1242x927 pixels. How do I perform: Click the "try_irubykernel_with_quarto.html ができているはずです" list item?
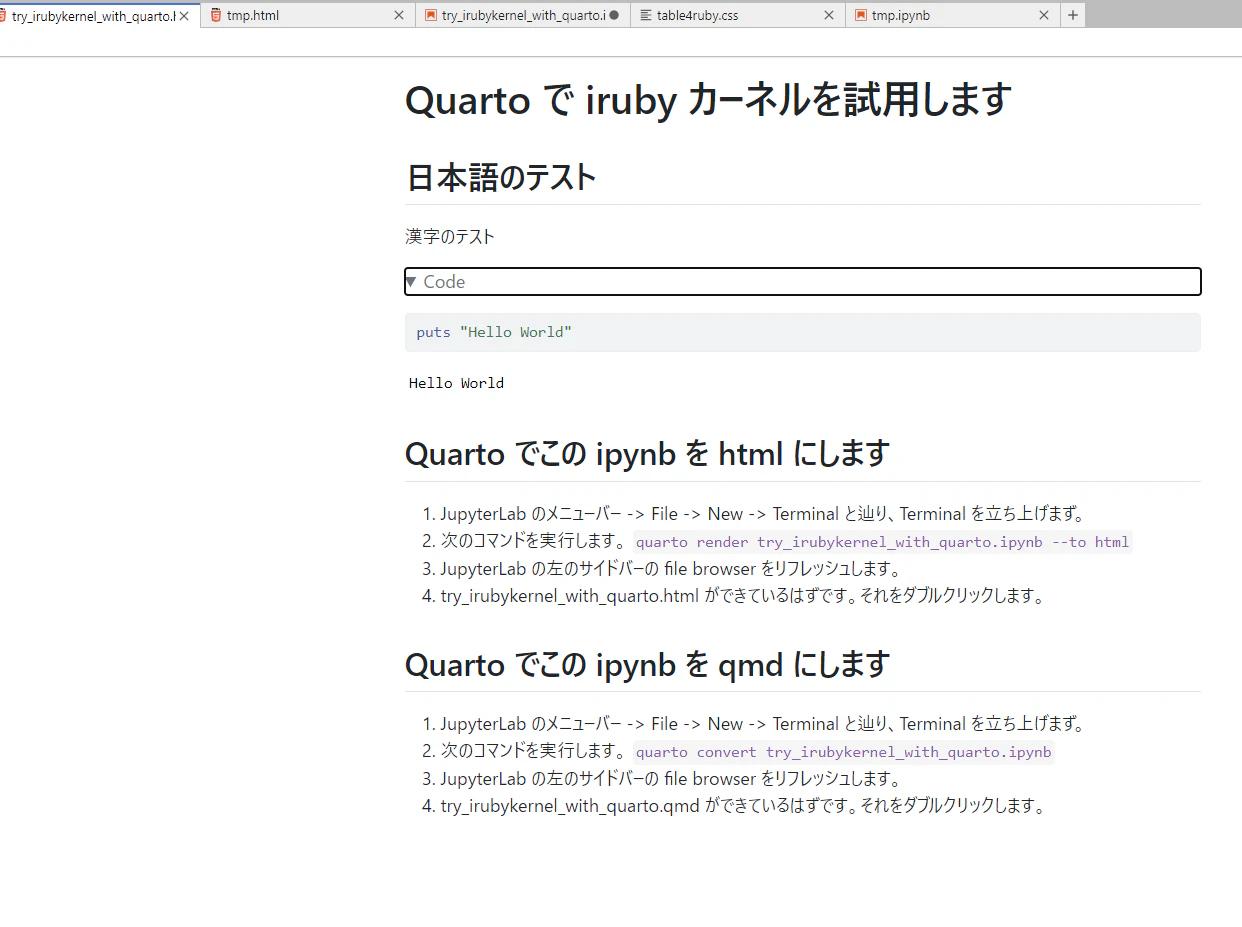pos(742,596)
